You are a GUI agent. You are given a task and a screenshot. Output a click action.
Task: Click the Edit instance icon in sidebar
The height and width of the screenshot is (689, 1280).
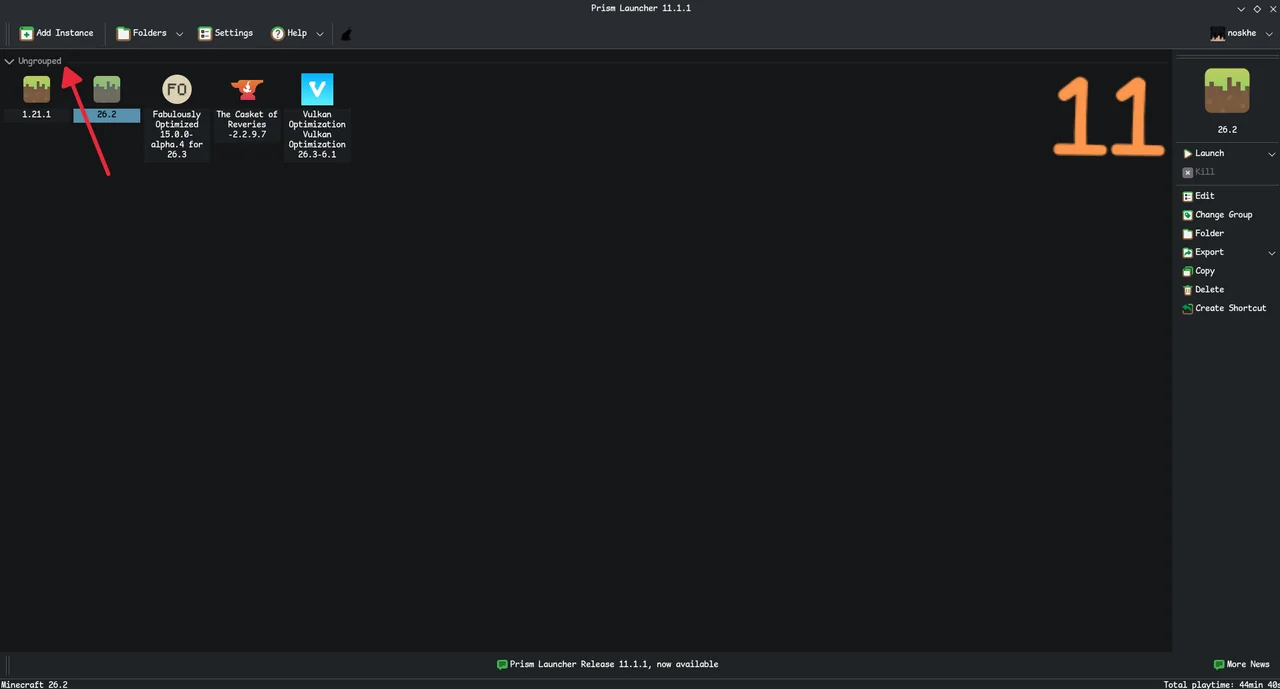(x=1188, y=196)
